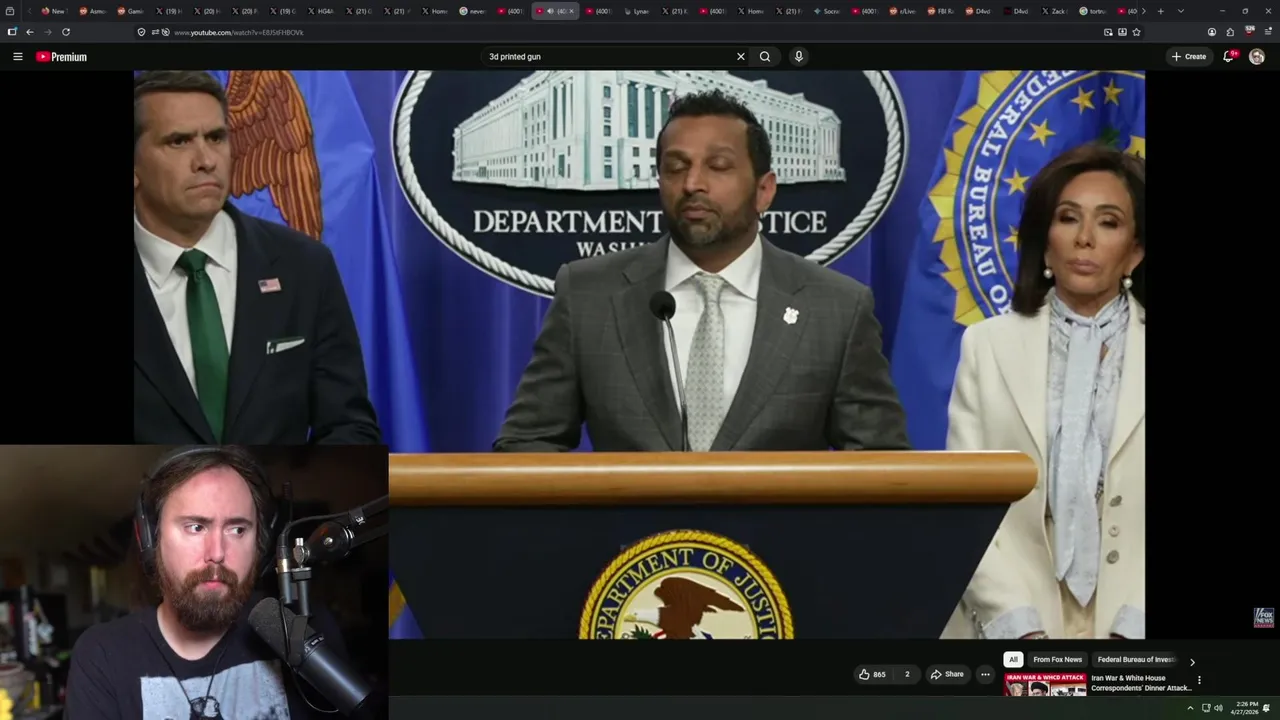This screenshot has width=1280, height=720.
Task: Open a new browser tab with plus
Action: 1160,11
